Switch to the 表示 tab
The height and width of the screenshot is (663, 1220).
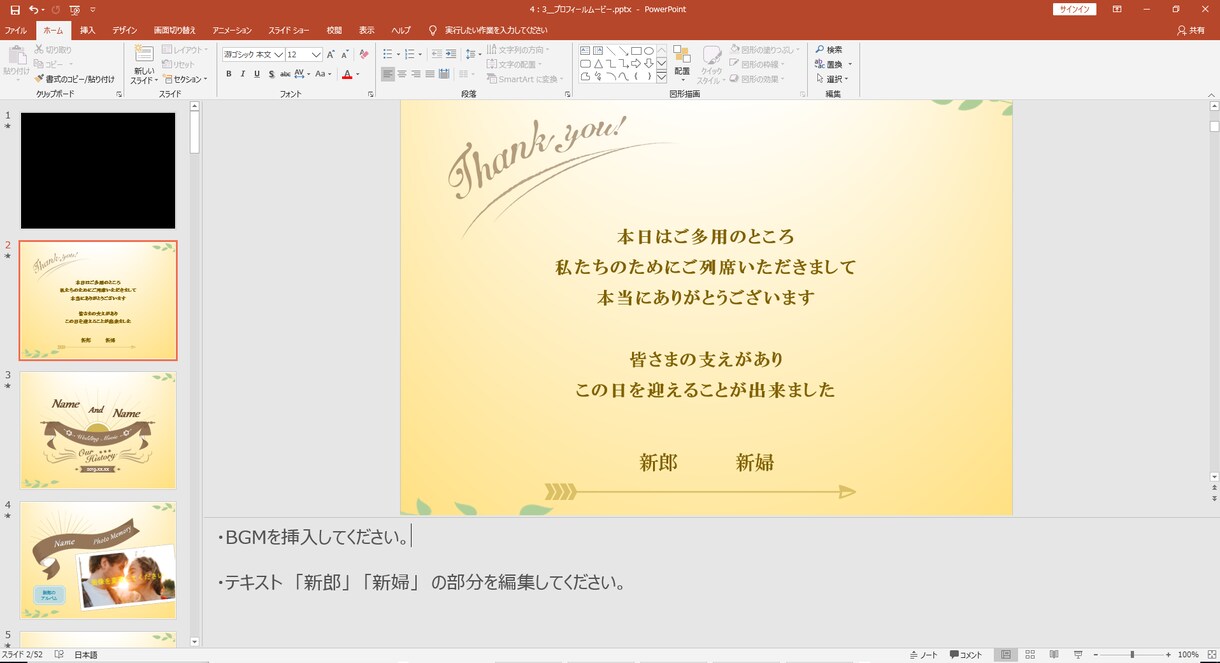tap(367, 30)
